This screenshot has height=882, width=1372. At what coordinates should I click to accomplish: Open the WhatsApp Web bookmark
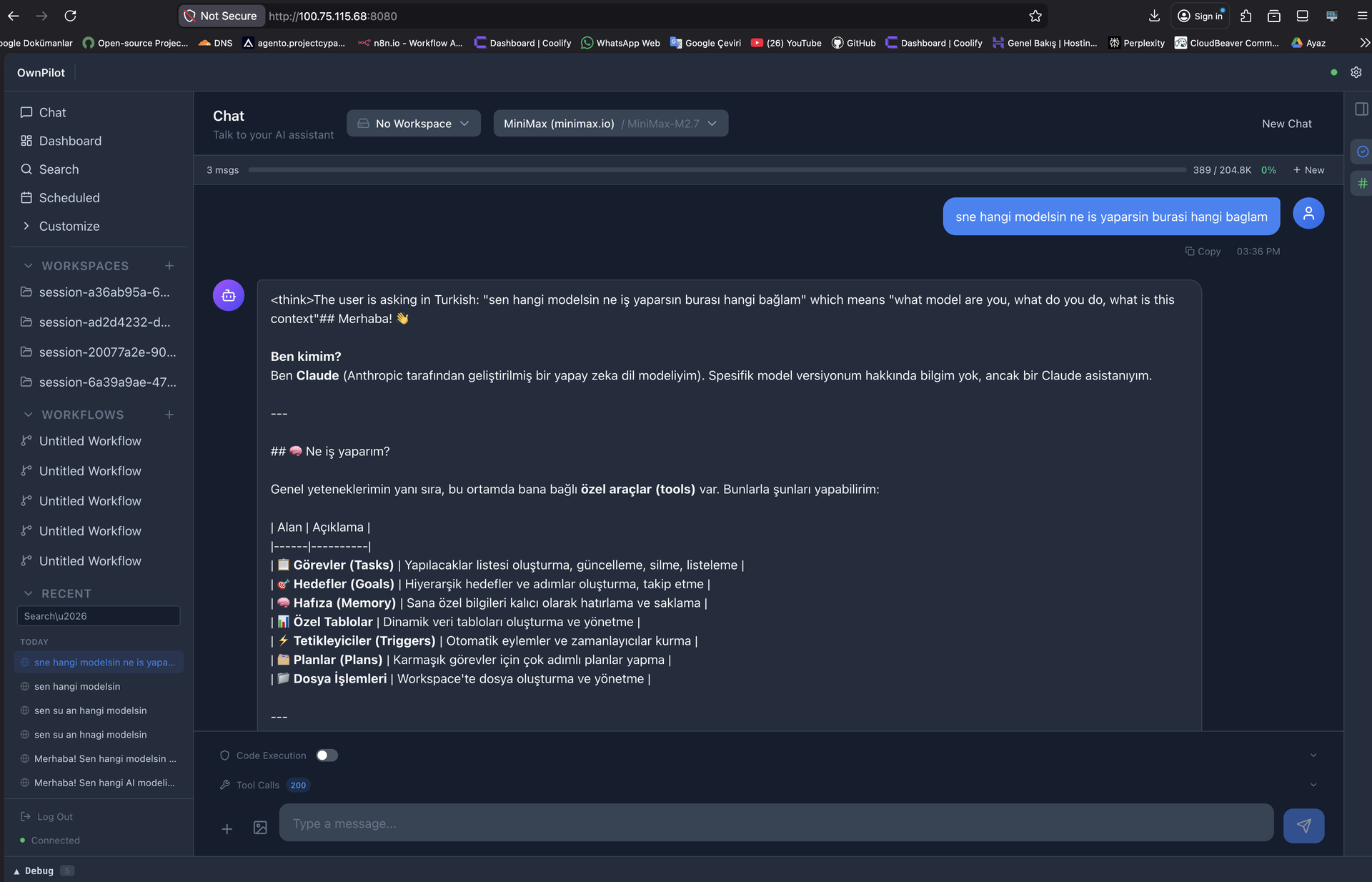click(620, 43)
